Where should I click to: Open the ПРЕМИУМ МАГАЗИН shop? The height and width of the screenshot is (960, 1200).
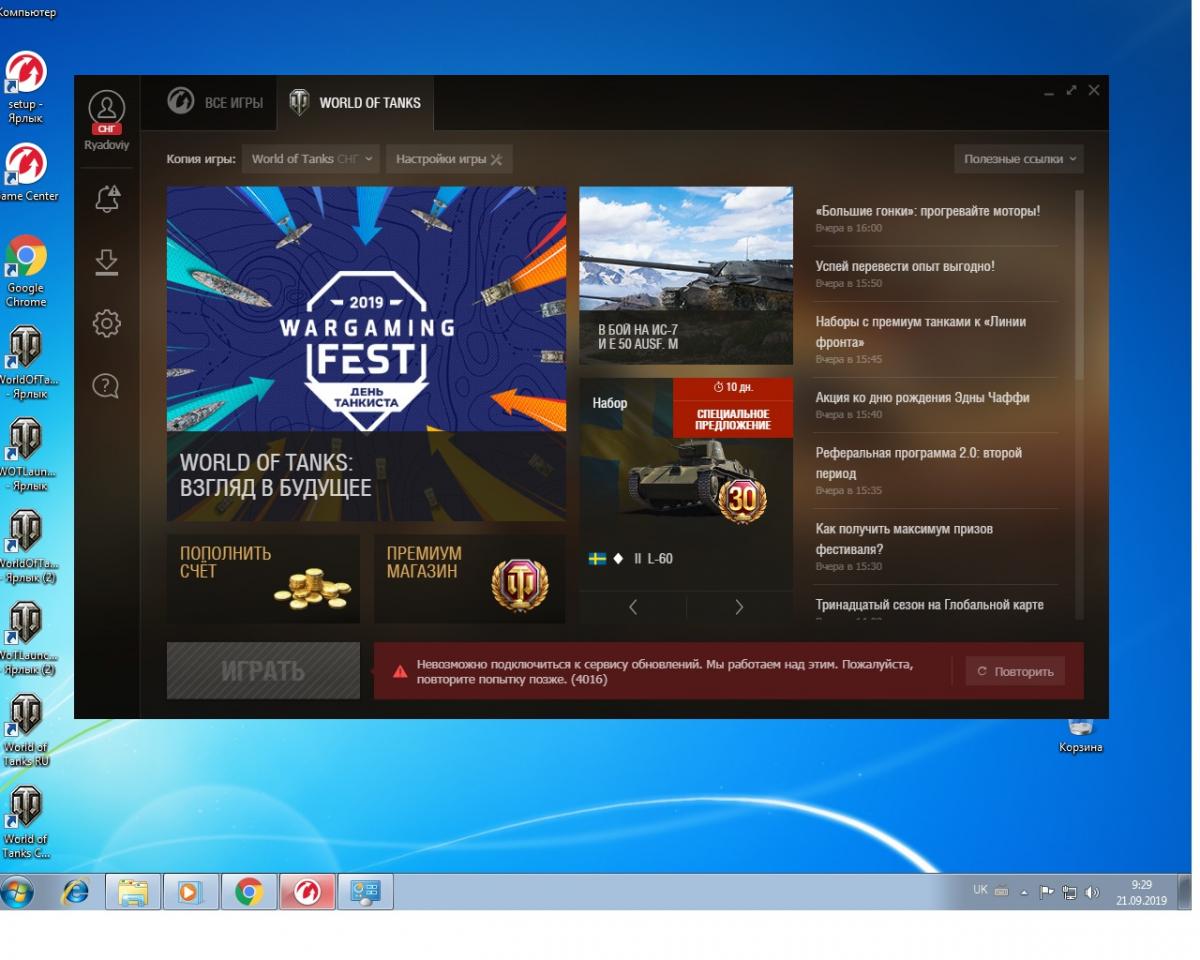470,578
